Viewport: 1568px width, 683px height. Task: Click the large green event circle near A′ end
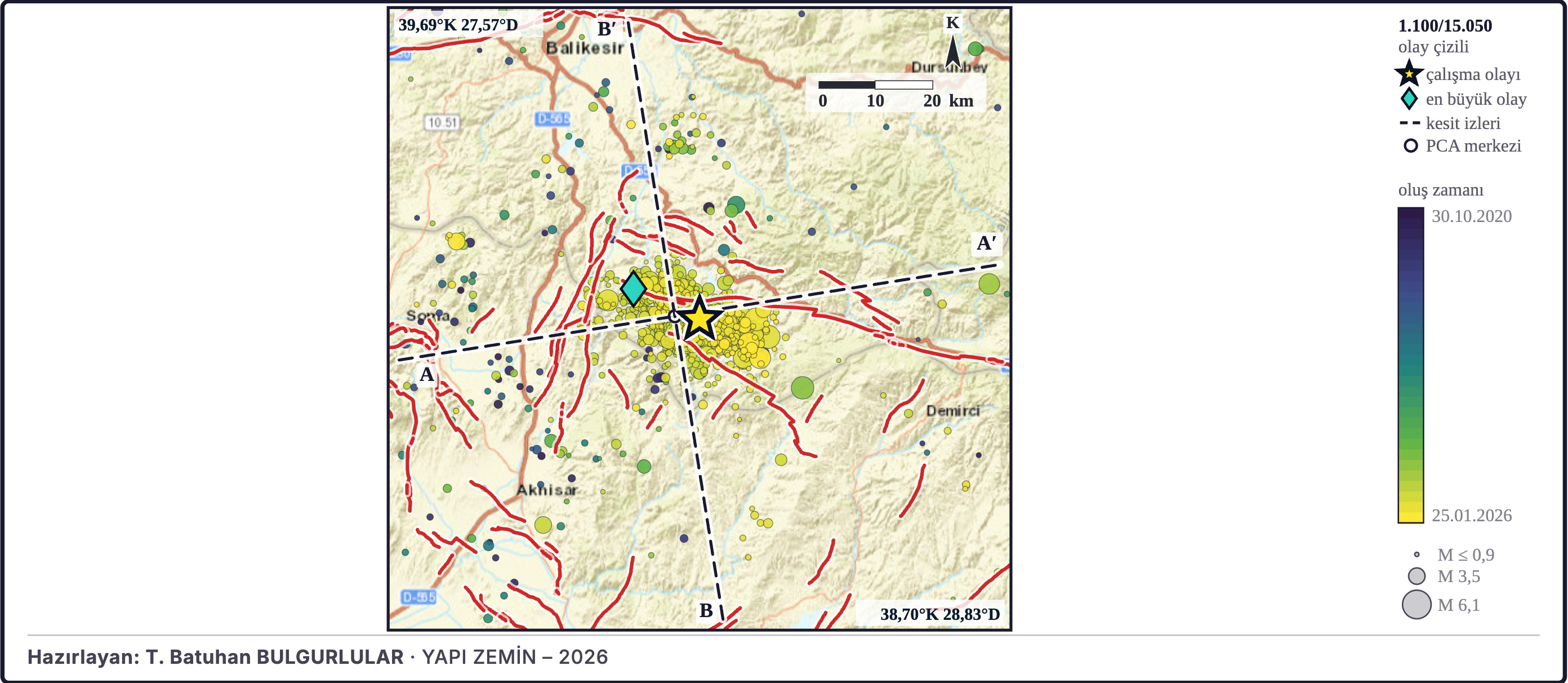pos(989,284)
